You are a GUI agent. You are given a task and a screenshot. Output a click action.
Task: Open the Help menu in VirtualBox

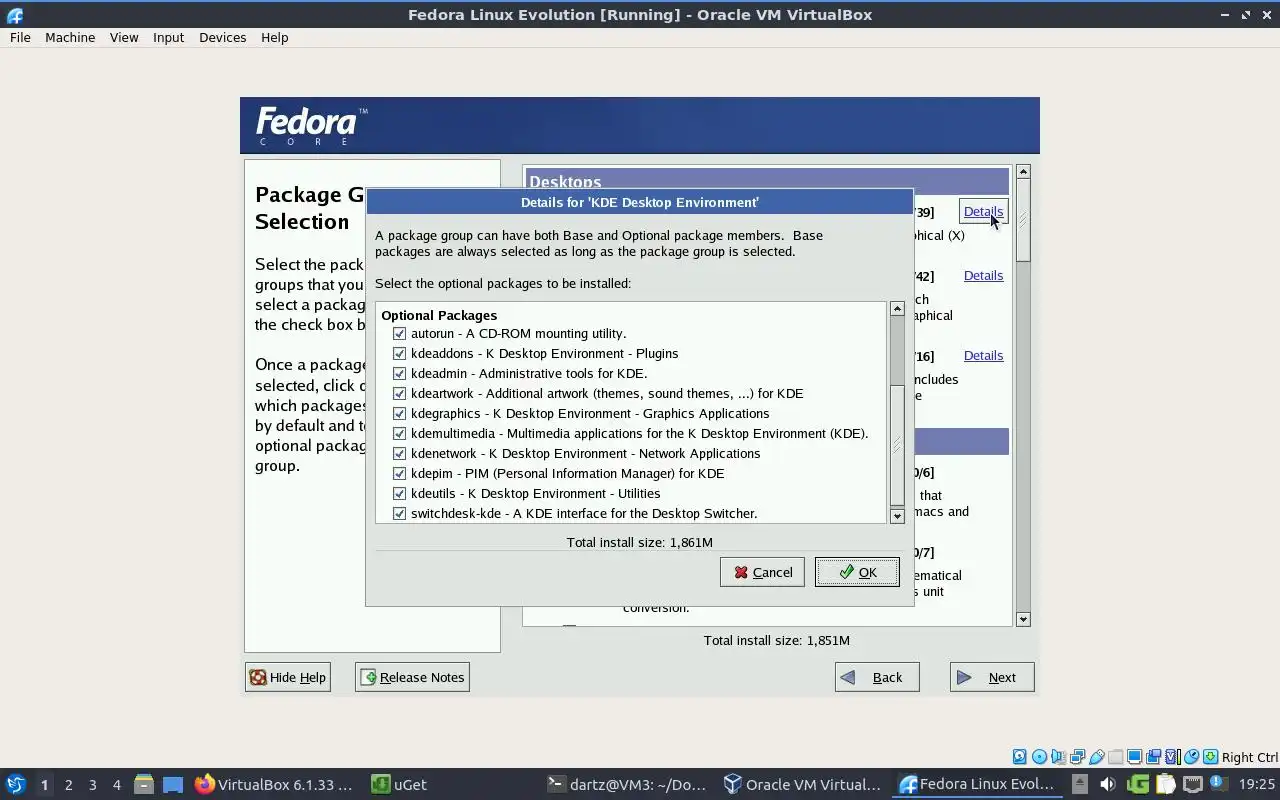pos(274,37)
